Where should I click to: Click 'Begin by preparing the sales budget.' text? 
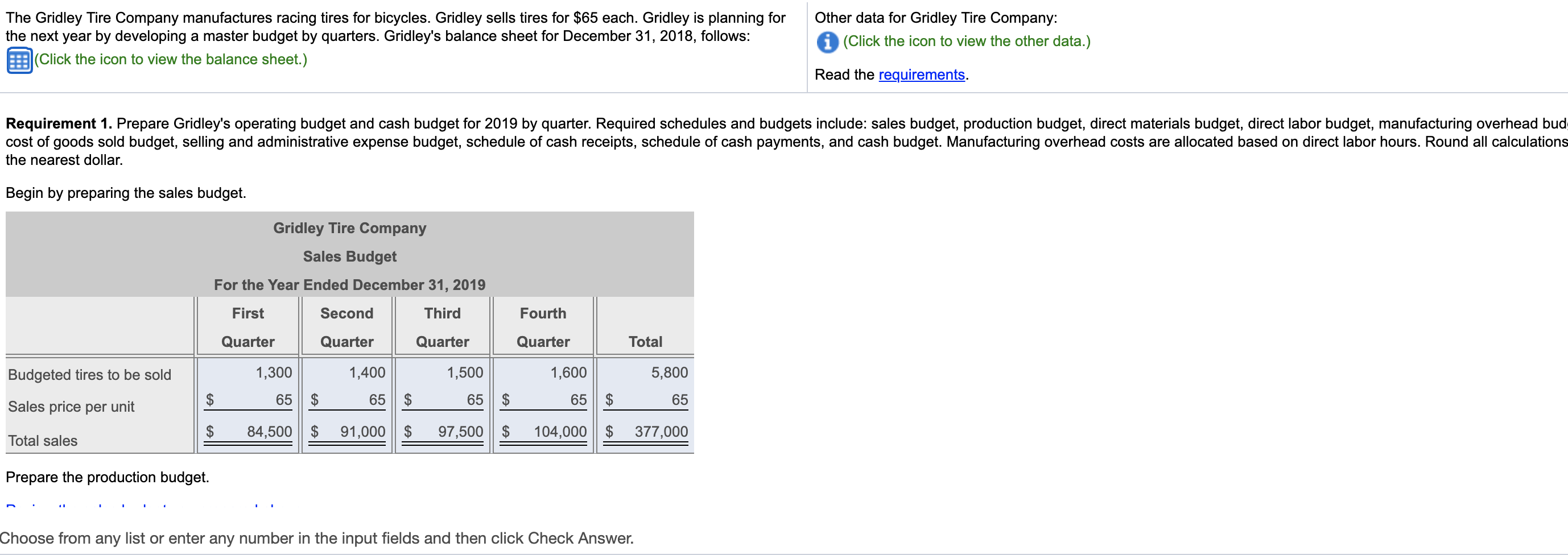point(126,193)
